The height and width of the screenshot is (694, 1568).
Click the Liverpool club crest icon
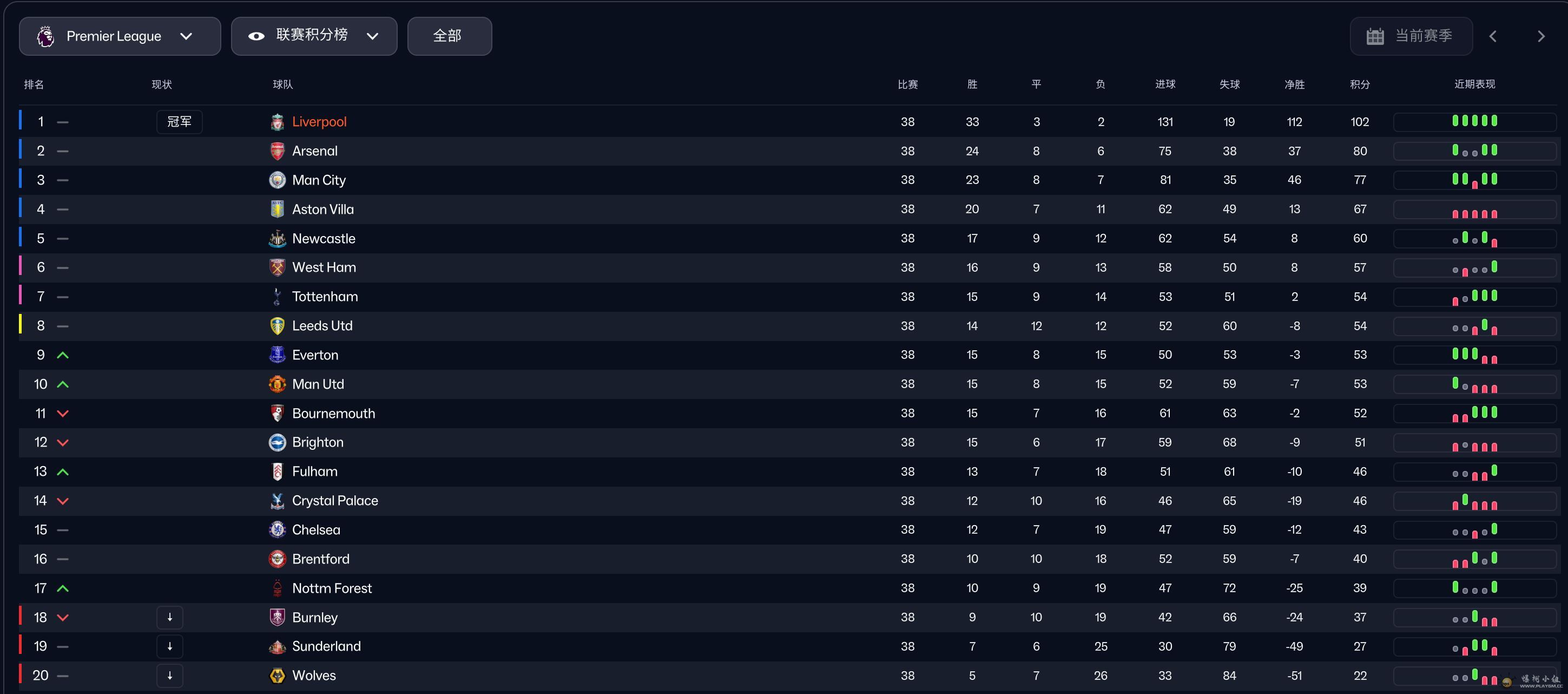(277, 122)
